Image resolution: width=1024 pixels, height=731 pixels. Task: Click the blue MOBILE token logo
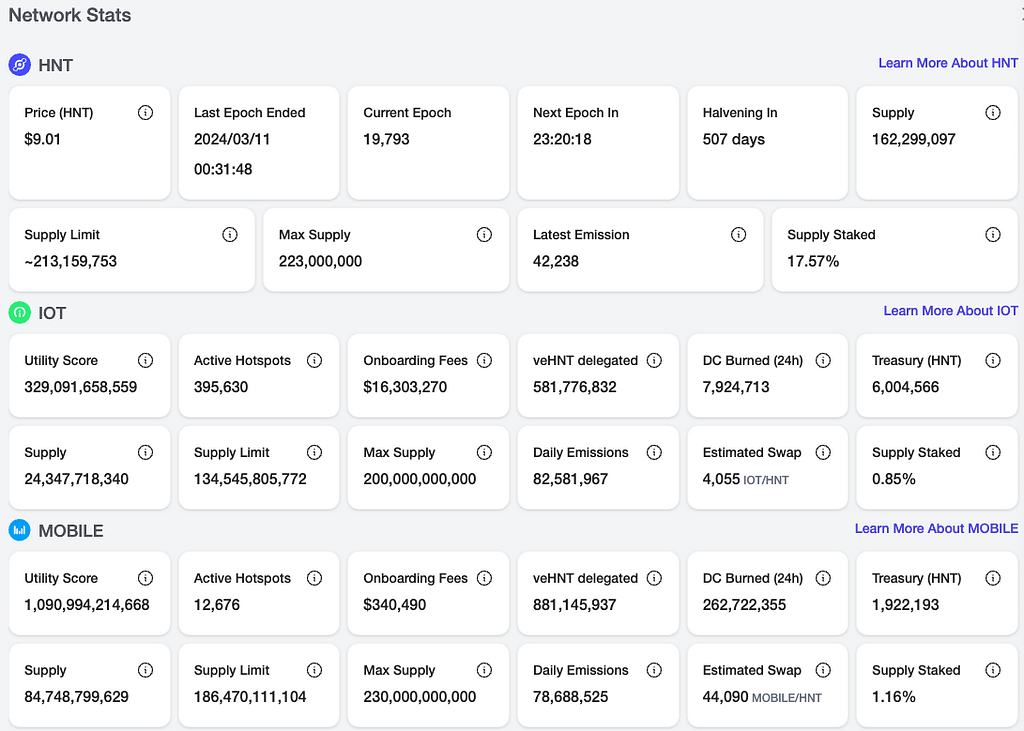point(20,530)
